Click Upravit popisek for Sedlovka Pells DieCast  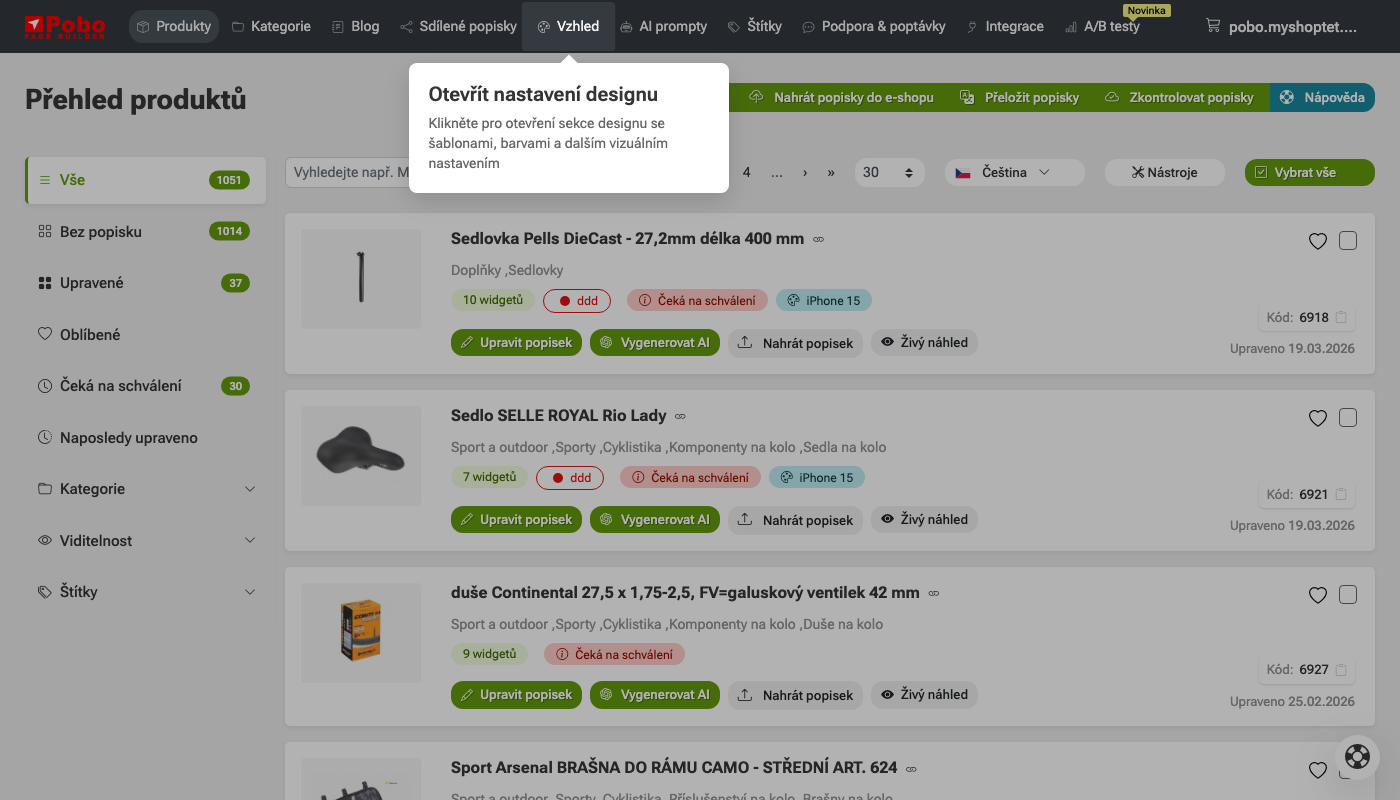(x=516, y=343)
